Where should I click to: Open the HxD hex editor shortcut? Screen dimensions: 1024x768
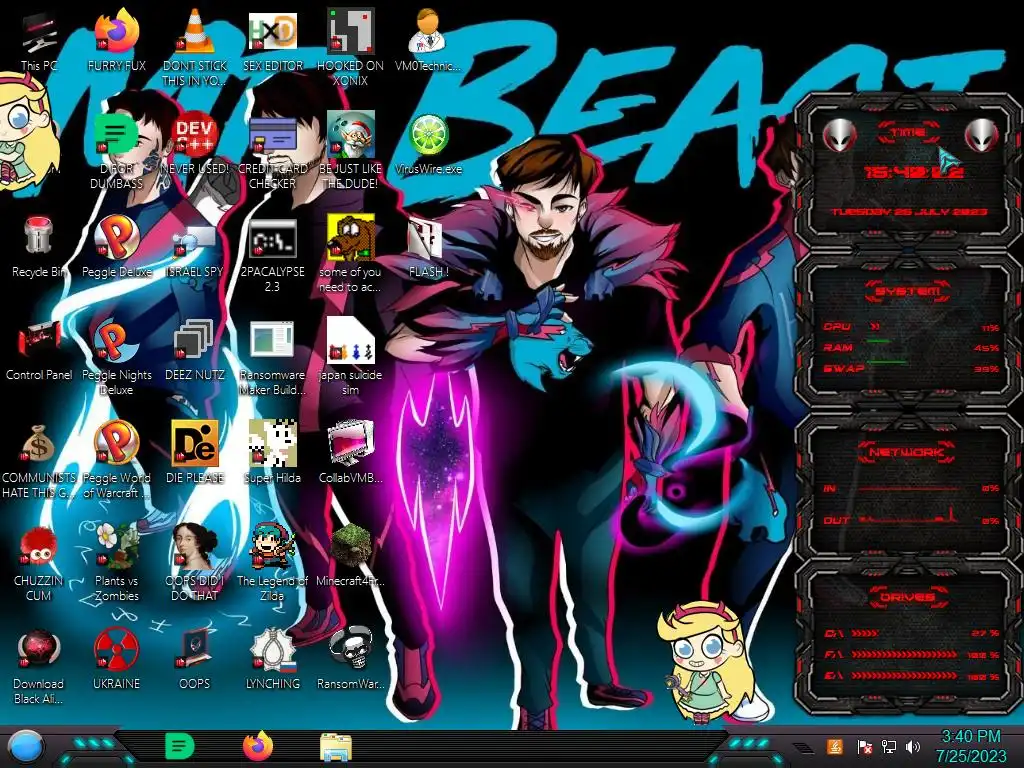[x=272, y=40]
